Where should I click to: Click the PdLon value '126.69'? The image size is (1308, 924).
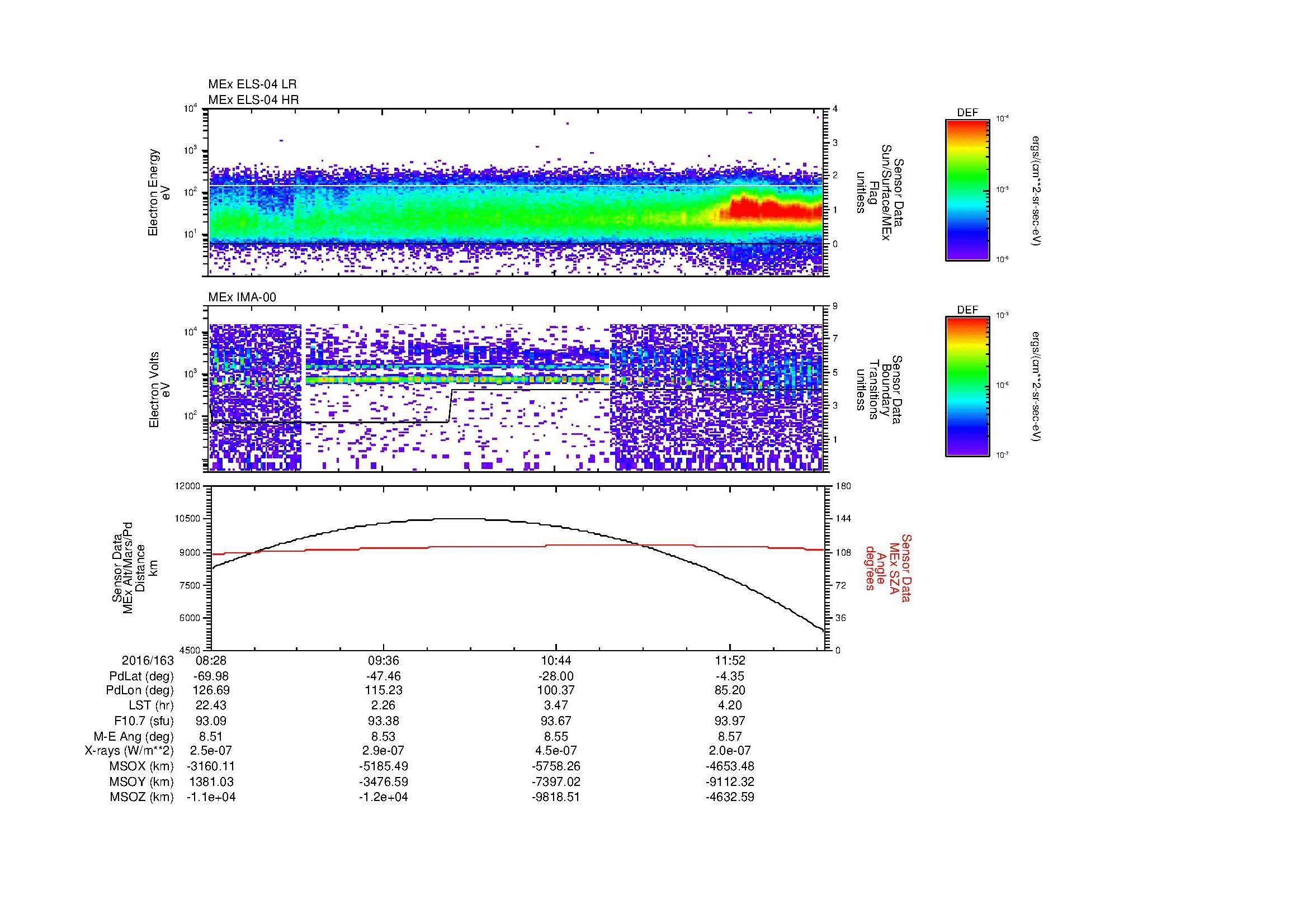pyautogui.click(x=211, y=690)
